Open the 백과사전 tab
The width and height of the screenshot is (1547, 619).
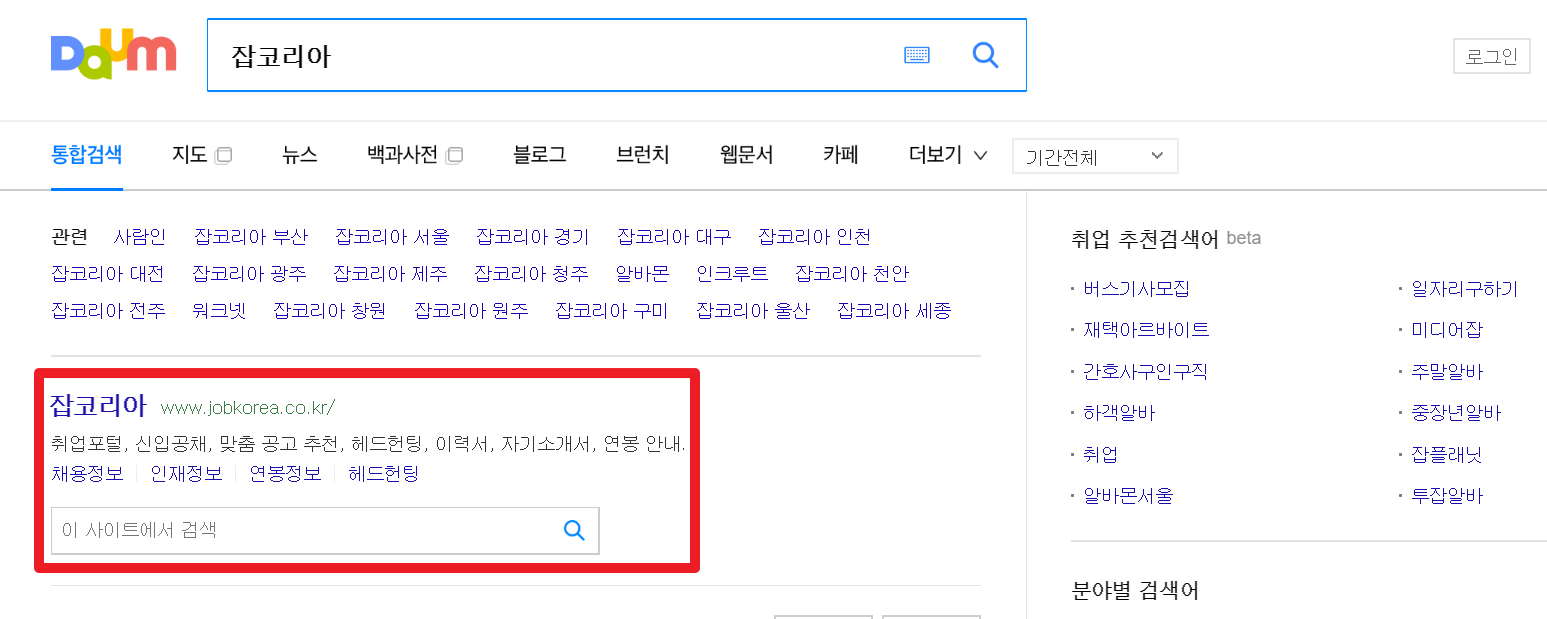point(402,155)
